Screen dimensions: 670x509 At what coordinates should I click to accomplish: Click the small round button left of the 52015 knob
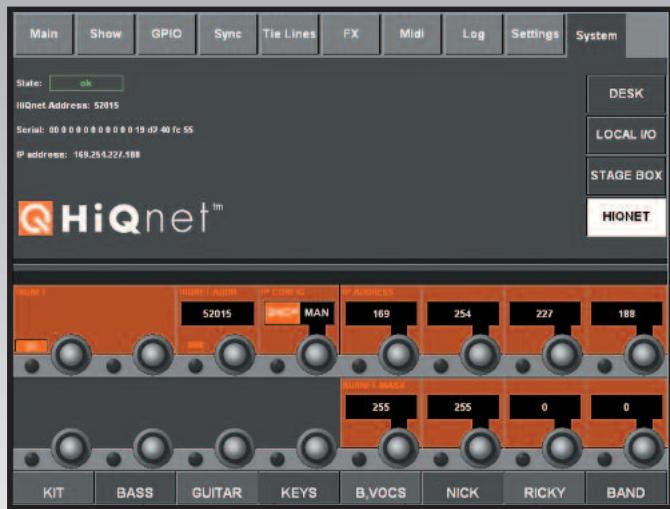(x=195, y=366)
